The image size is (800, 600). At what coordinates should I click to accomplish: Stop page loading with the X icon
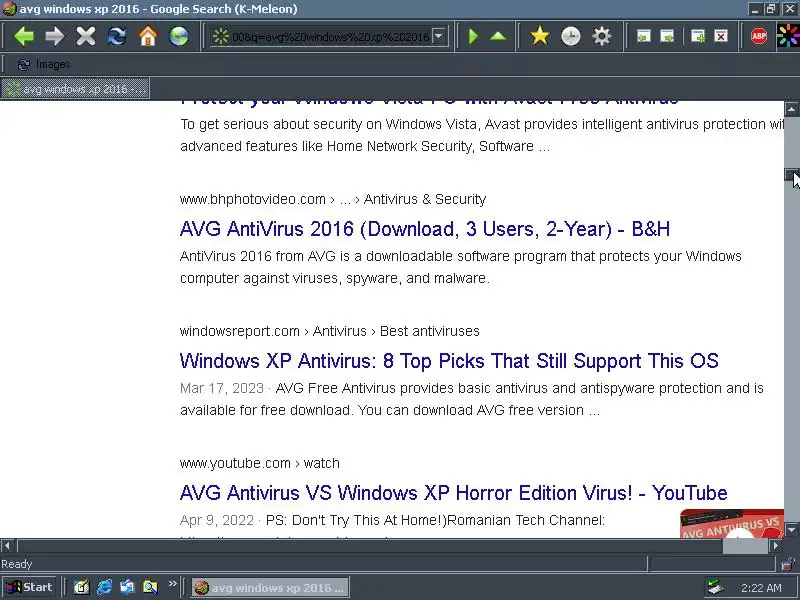[86, 36]
